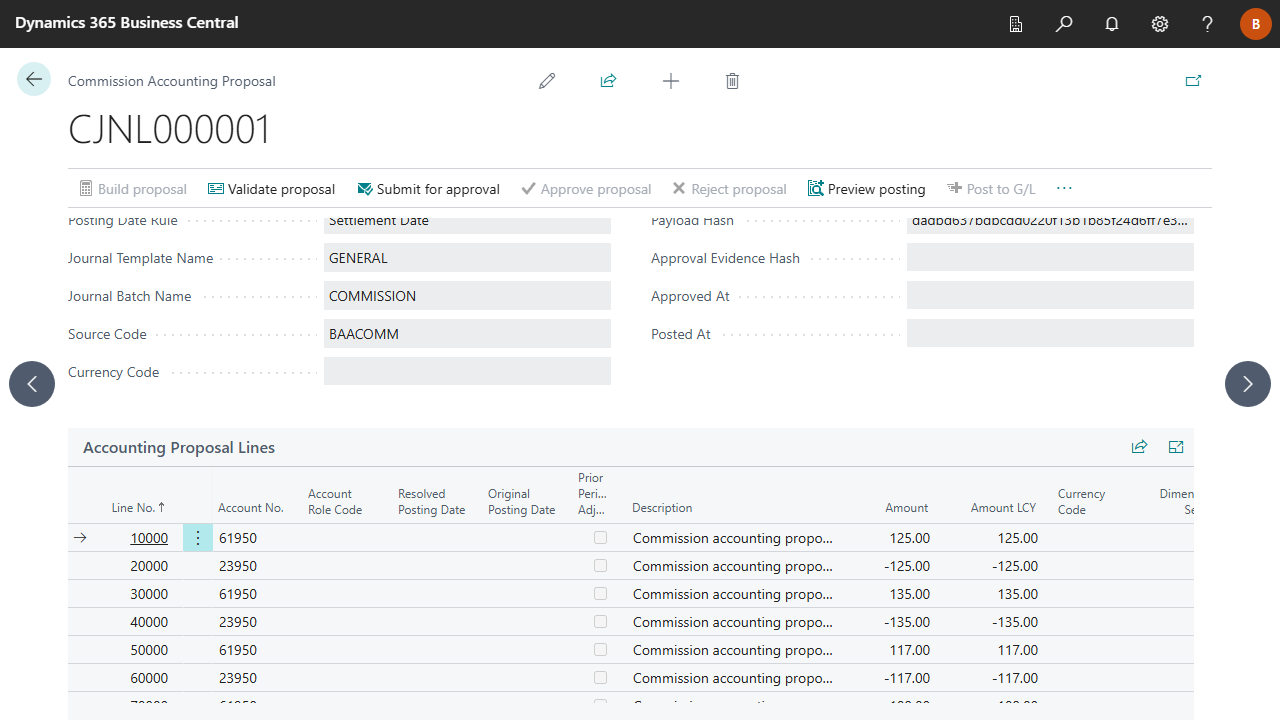The image size is (1280, 720).
Task: Click Reject proposal button
Action: point(729,189)
